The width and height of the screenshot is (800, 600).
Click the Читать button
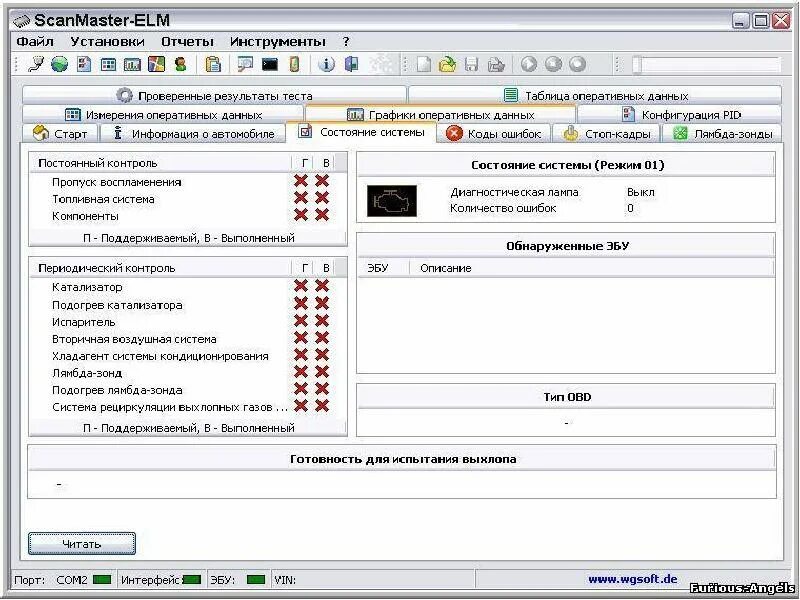click(x=82, y=544)
